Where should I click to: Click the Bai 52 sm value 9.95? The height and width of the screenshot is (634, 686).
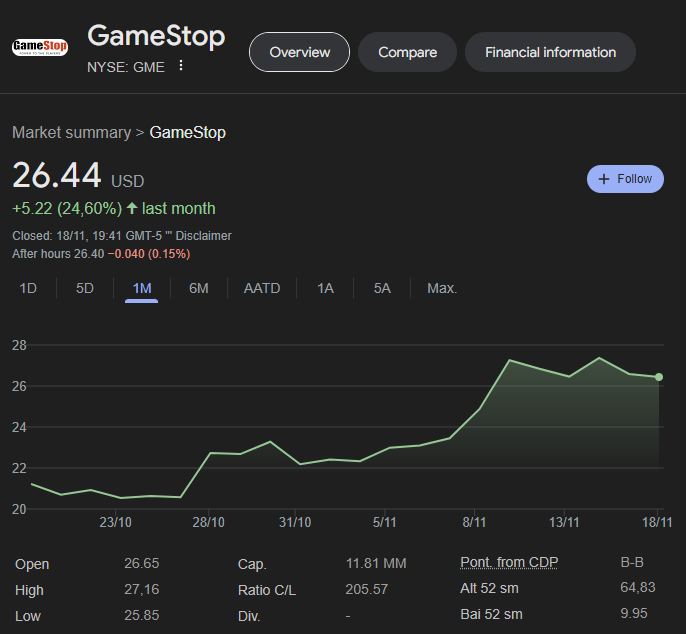pos(634,613)
